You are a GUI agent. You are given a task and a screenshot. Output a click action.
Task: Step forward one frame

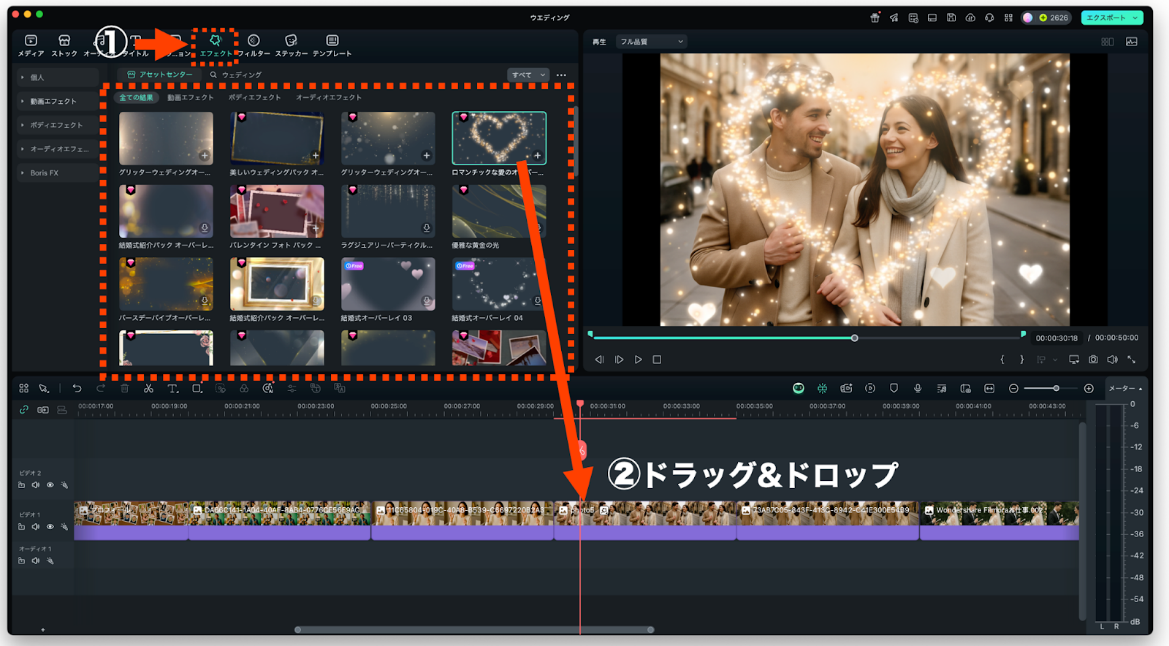pos(619,360)
